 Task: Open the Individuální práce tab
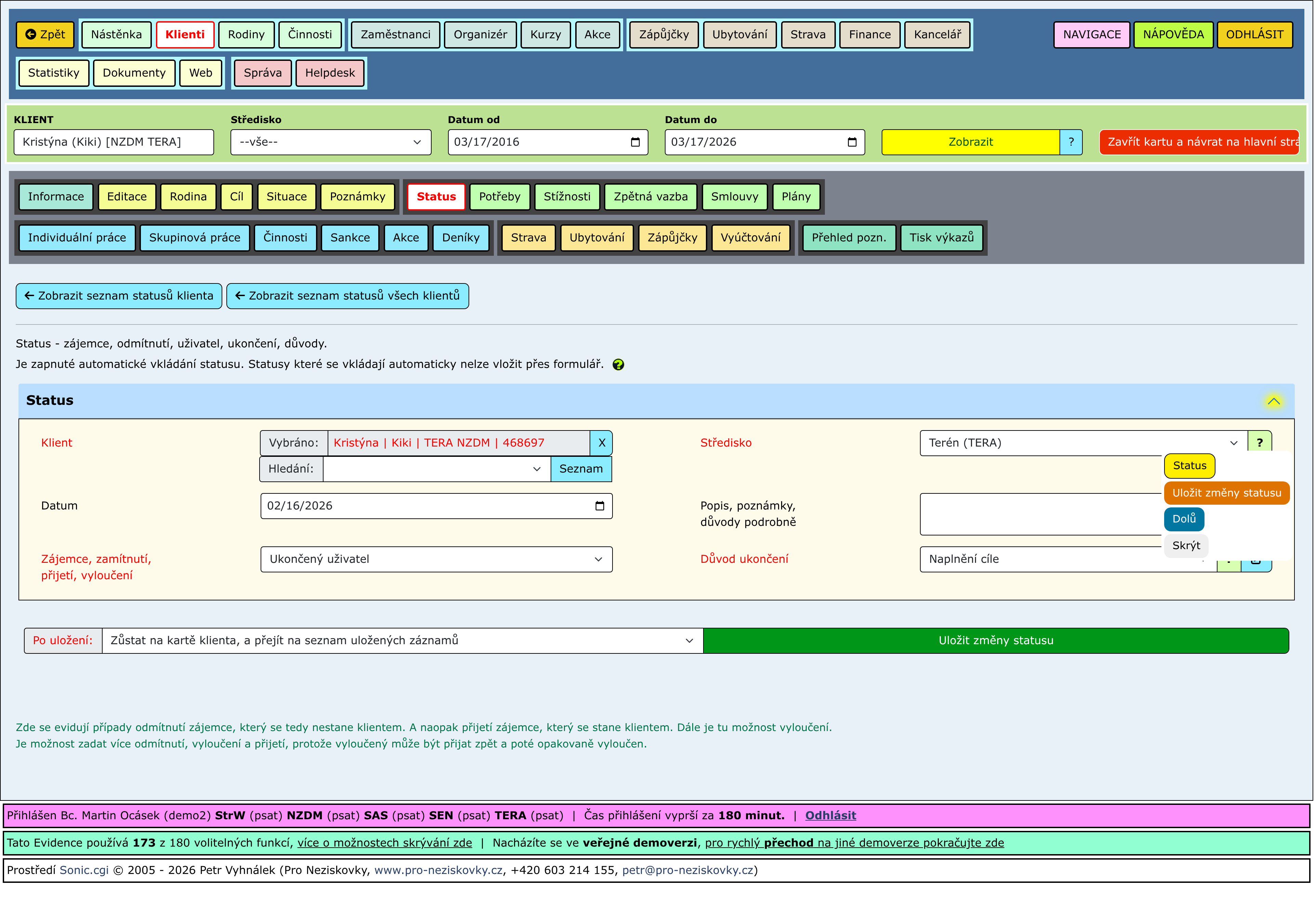pos(77,238)
